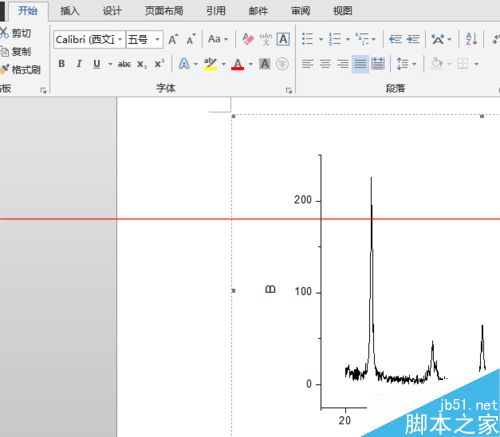Expand the Line Spacing dropdown

click(x=414, y=64)
